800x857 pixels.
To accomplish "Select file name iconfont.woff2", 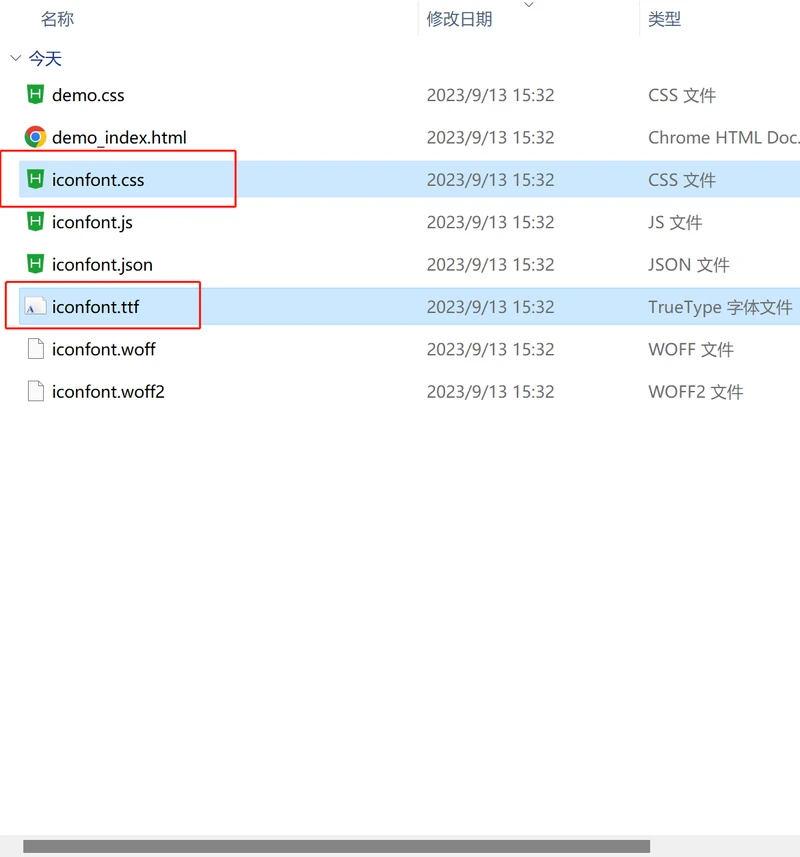I will 108,392.
